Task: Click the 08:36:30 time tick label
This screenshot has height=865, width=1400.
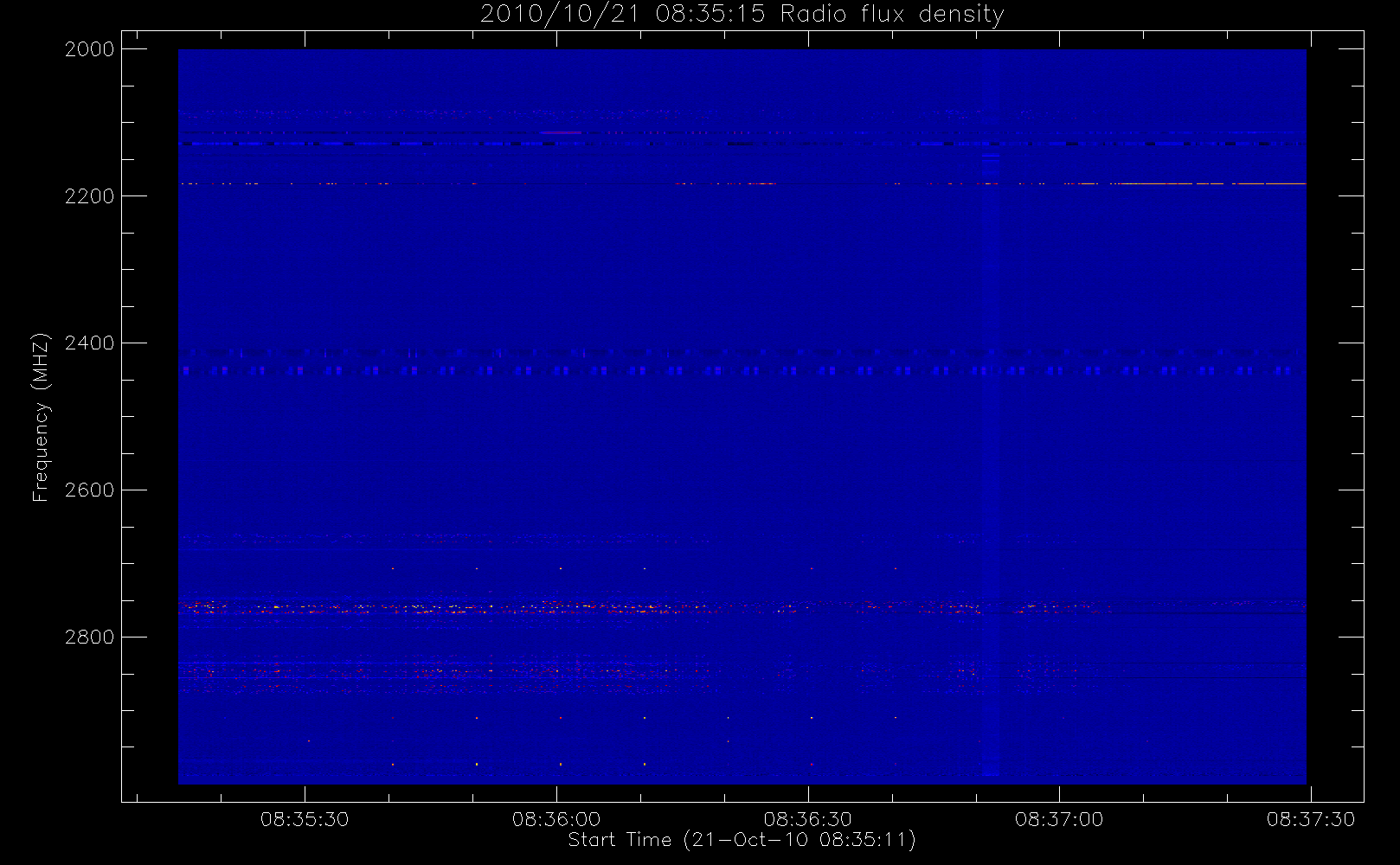Action: (x=808, y=819)
